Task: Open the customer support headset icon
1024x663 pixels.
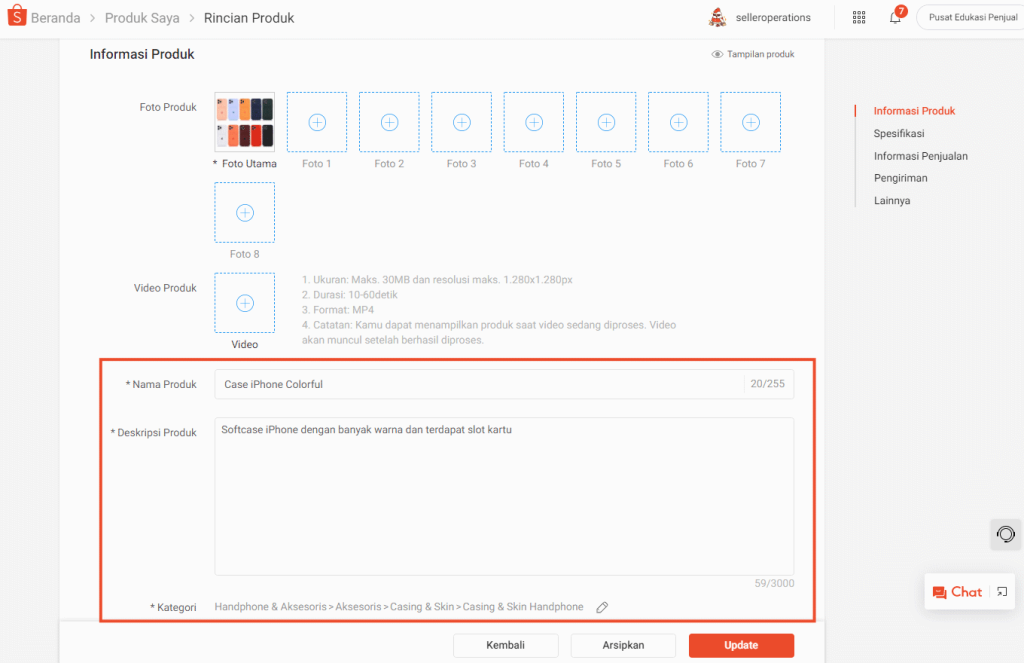Action: 1006,534
